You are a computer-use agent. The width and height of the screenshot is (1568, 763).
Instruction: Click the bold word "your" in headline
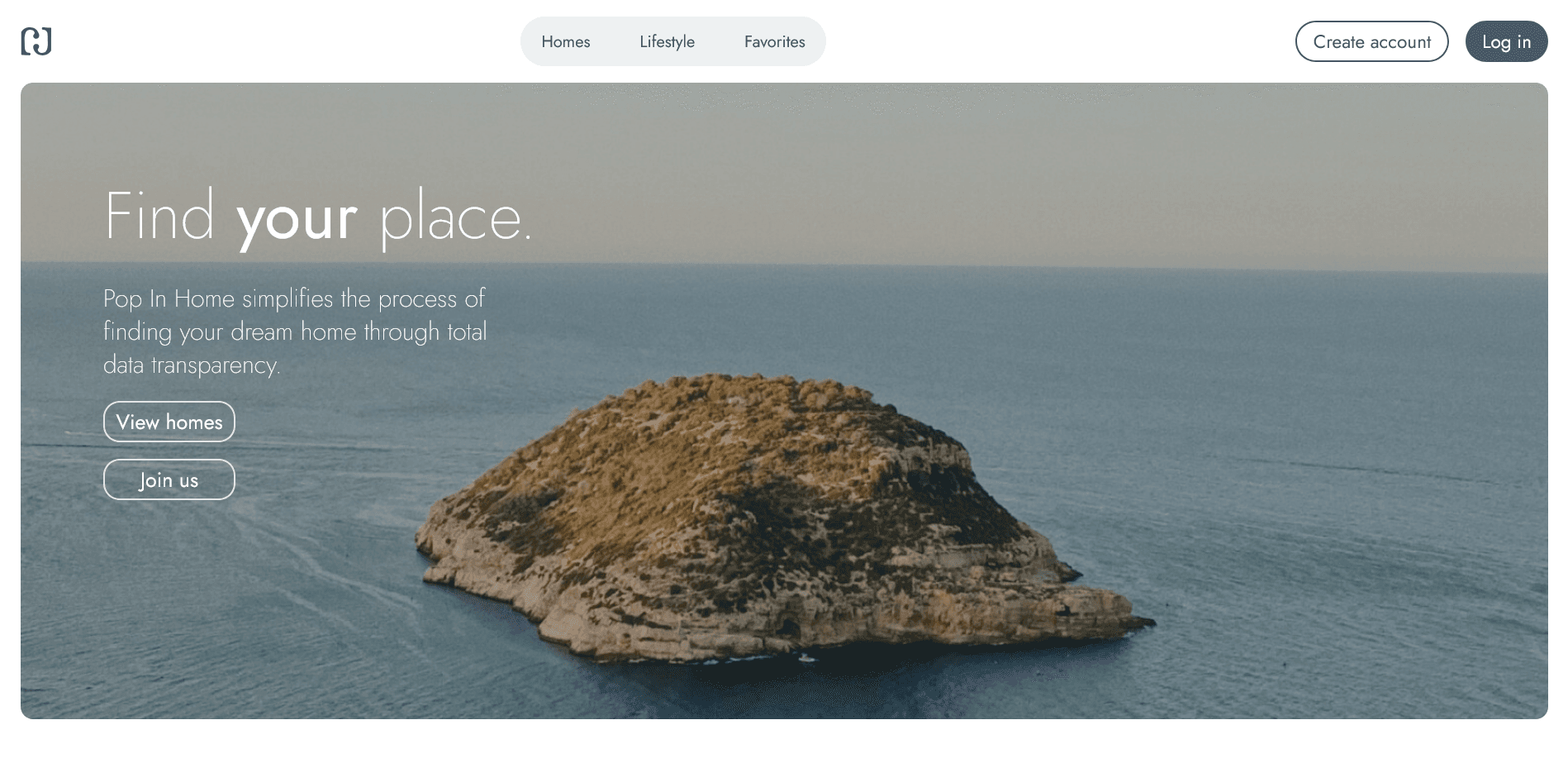297,218
